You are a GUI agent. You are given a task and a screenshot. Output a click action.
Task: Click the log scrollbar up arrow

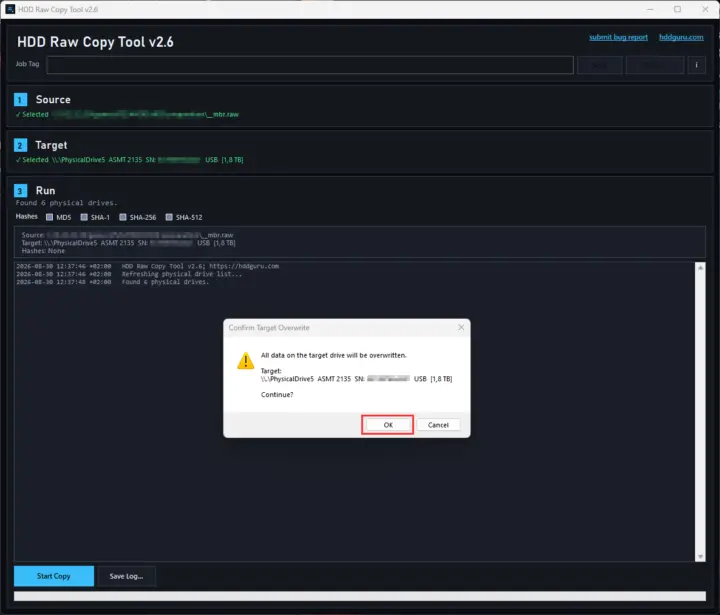700,268
